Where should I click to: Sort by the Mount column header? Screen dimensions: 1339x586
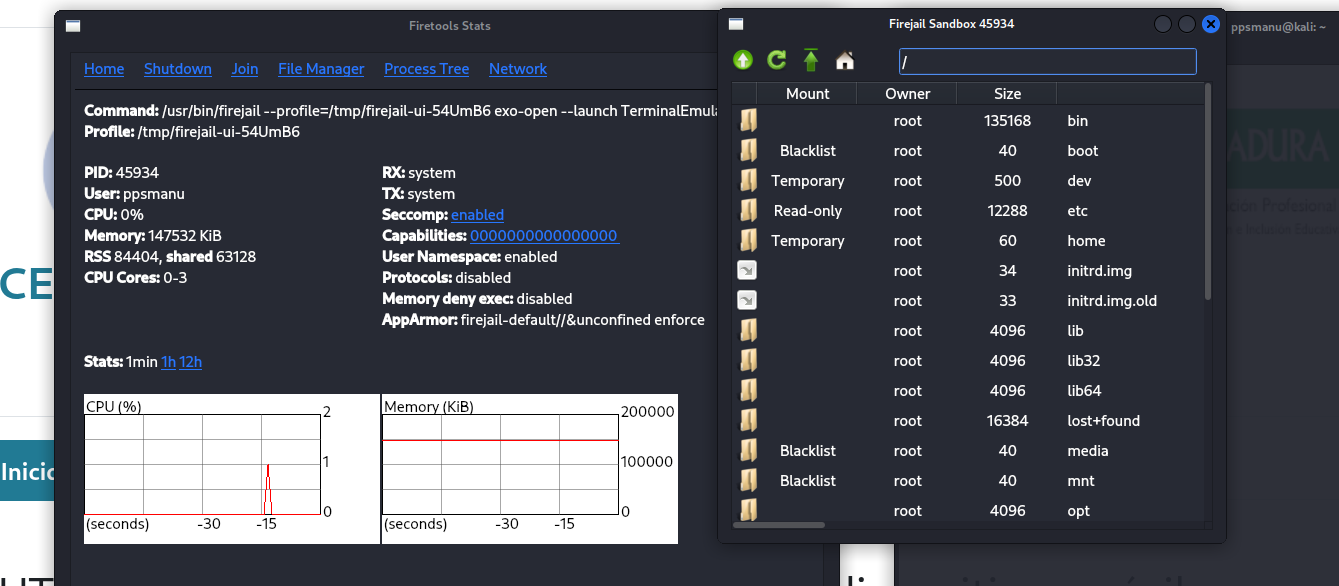(807, 94)
